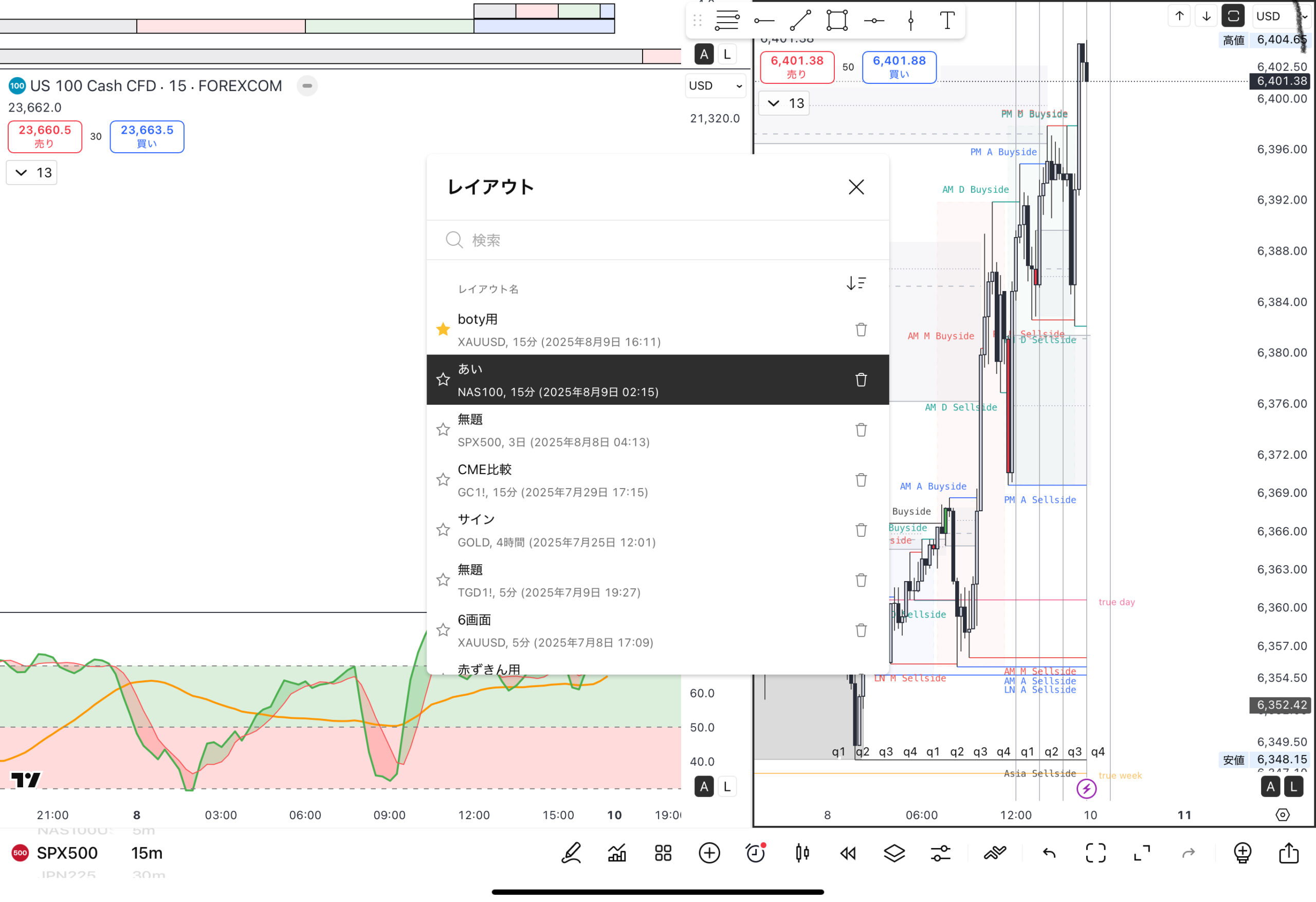Viewport: 1316px width, 902px height.
Task: Click the bar replay rewind icon
Action: [848, 853]
